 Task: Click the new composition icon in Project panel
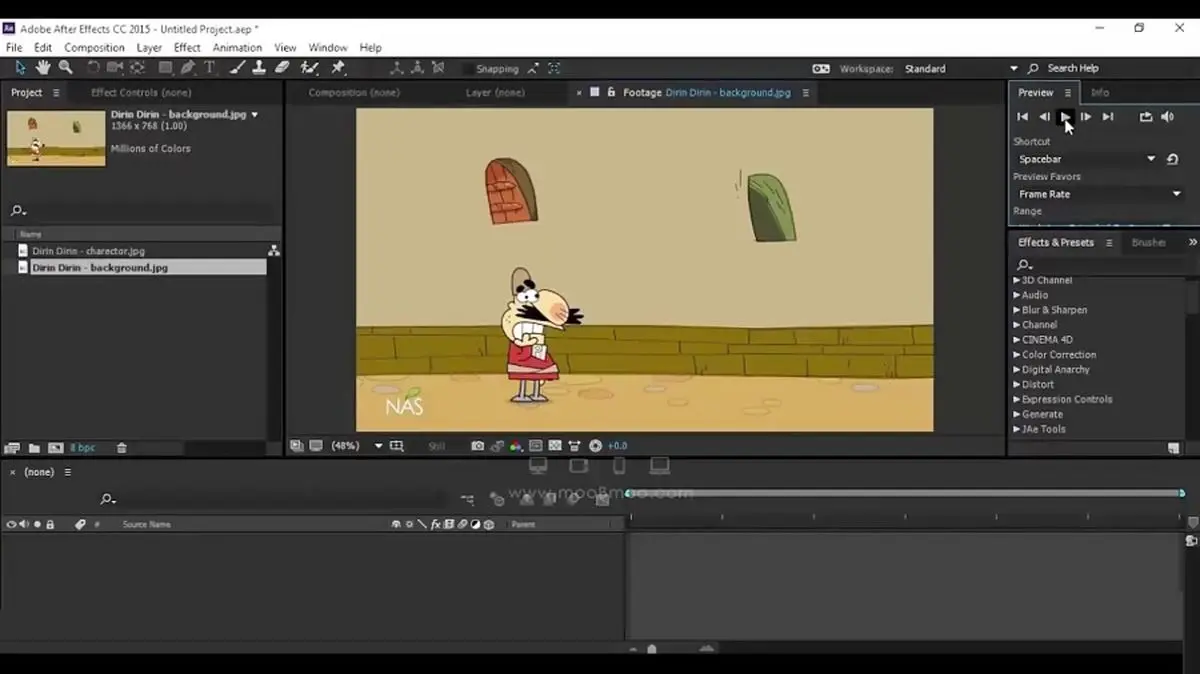55,448
